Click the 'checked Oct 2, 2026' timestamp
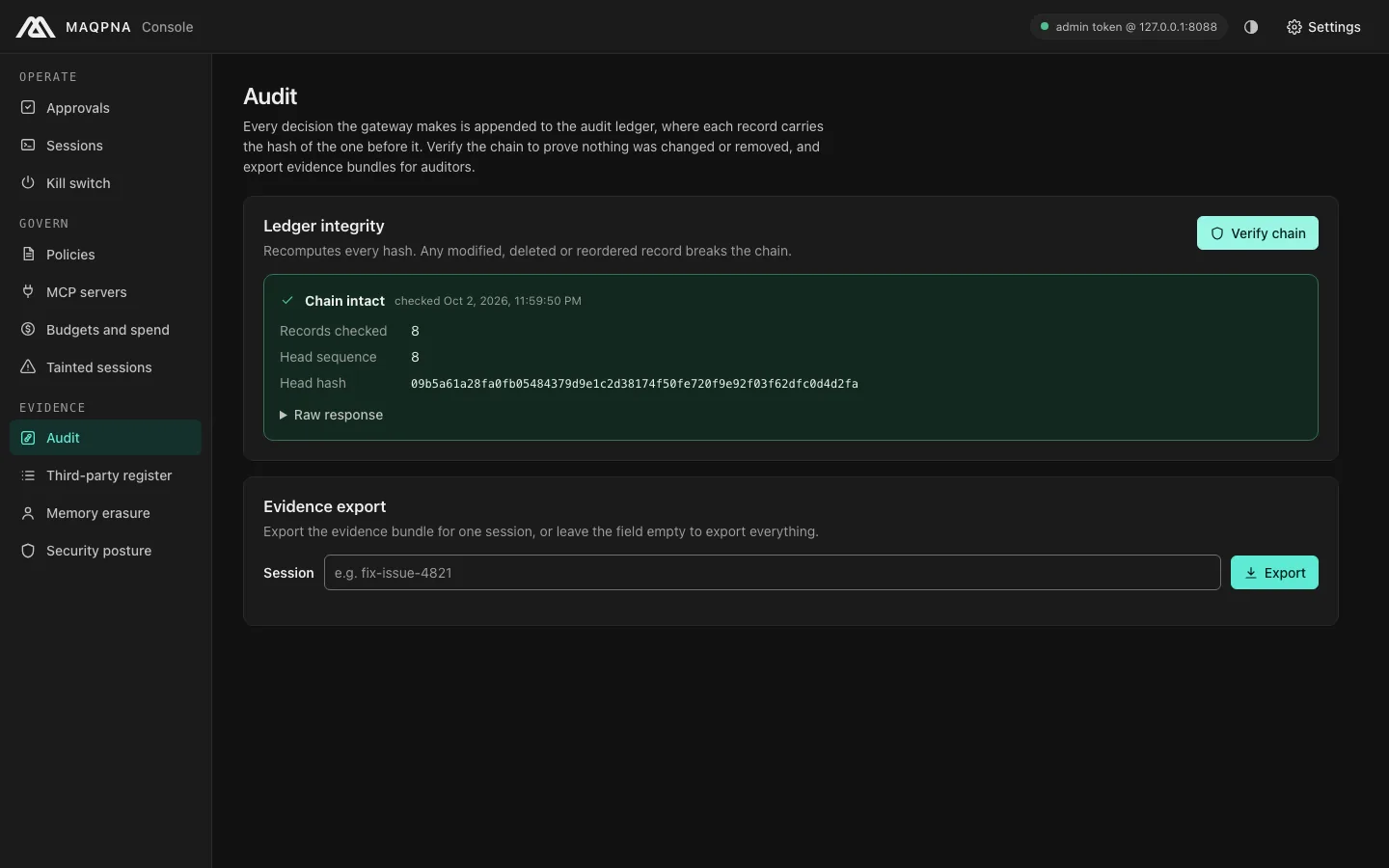 point(488,301)
